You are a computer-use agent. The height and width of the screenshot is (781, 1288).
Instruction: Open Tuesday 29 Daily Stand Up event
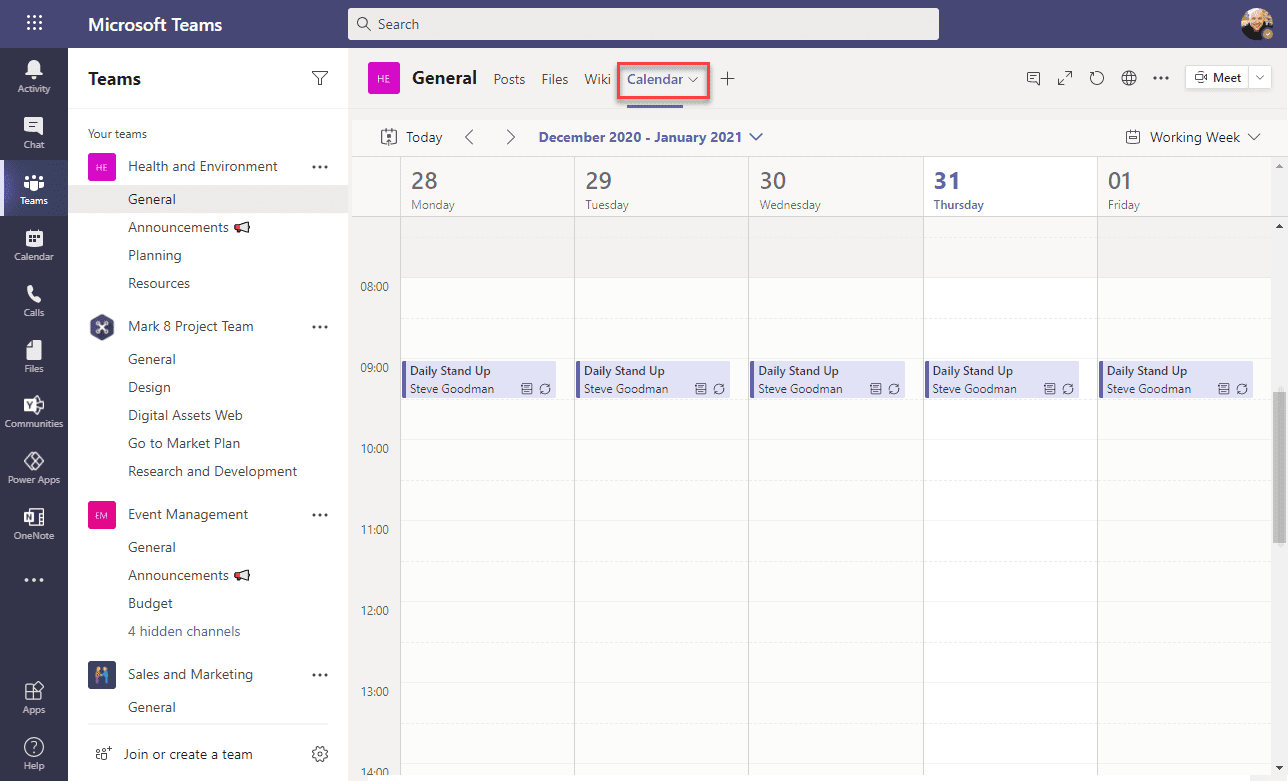[653, 379]
